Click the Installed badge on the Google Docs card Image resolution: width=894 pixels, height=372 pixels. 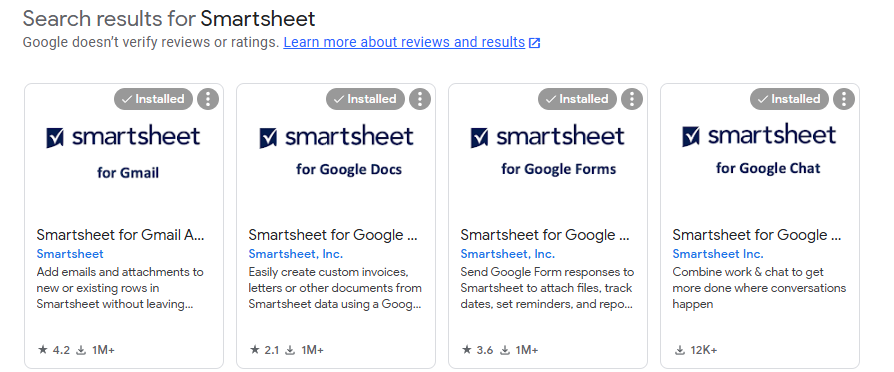pyautogui.click(x=365, y=99)
